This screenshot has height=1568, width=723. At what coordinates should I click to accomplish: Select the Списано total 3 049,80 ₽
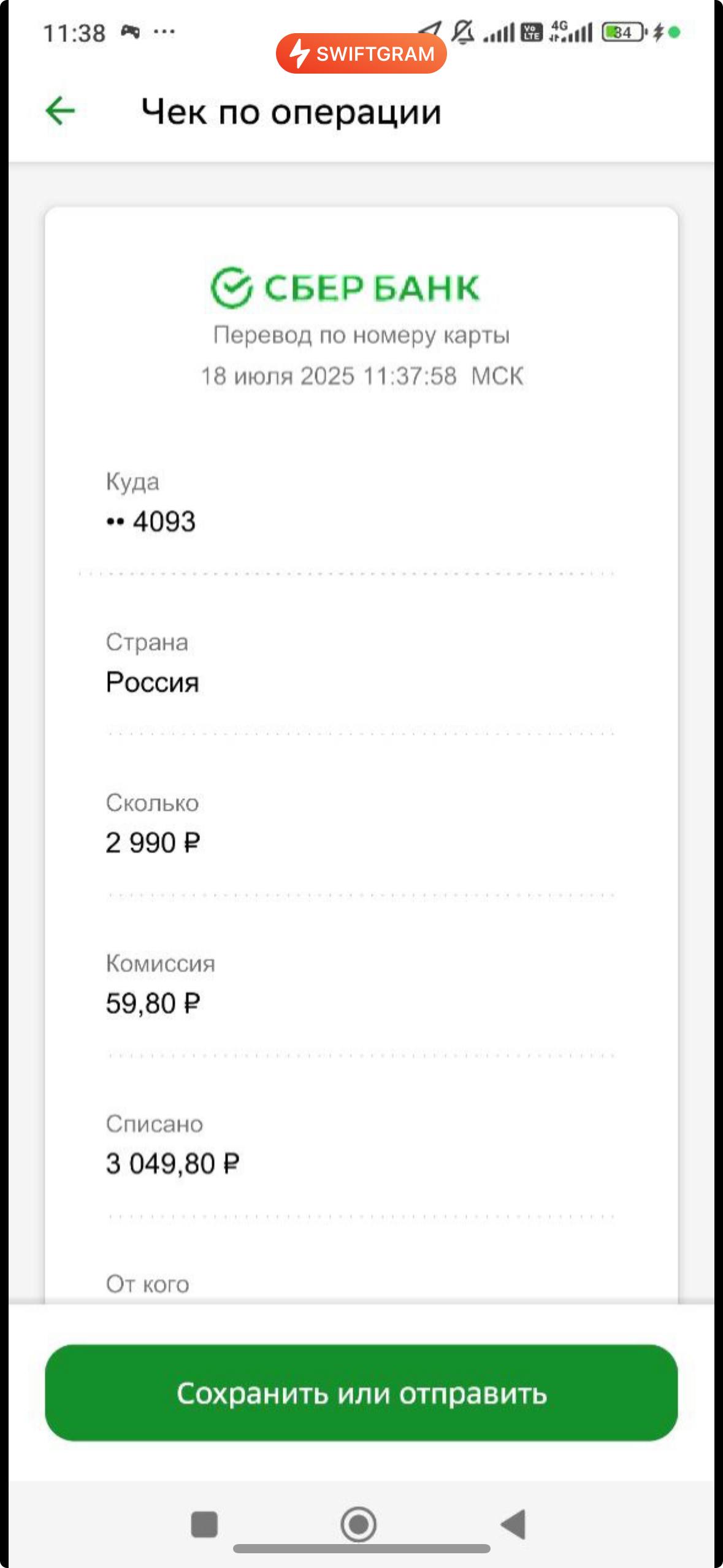(x=172, y=1164)
